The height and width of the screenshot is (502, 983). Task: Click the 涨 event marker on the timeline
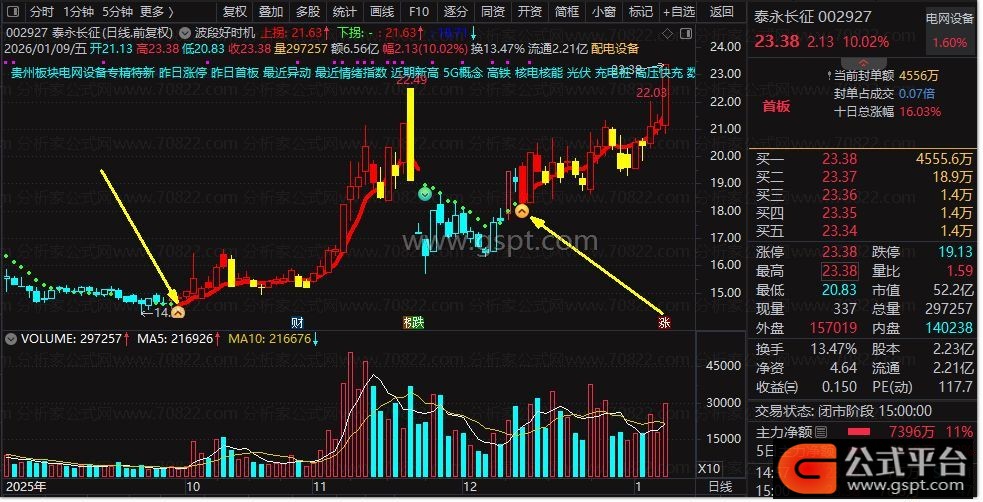click(x=664, y=322)
